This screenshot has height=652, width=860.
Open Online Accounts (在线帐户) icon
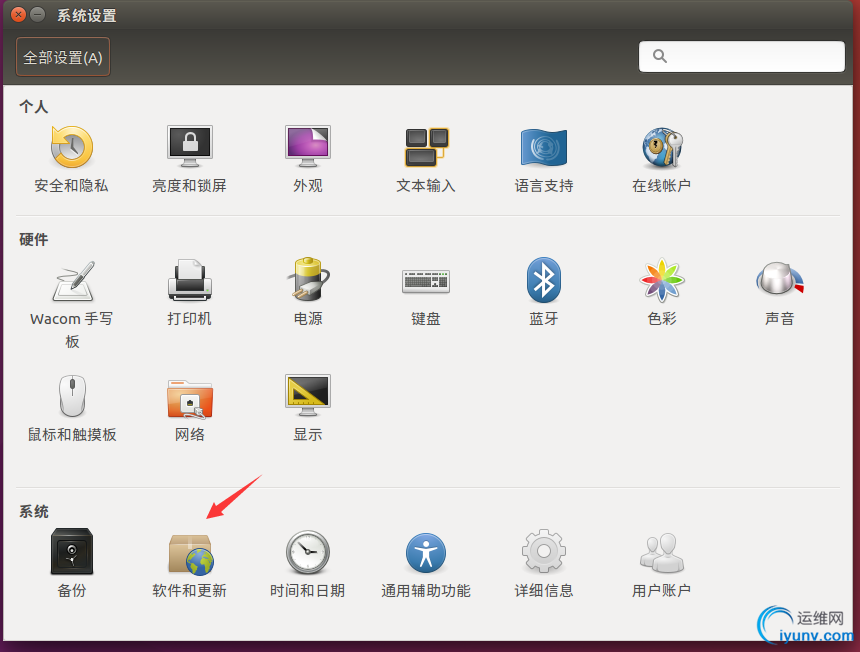662,147
